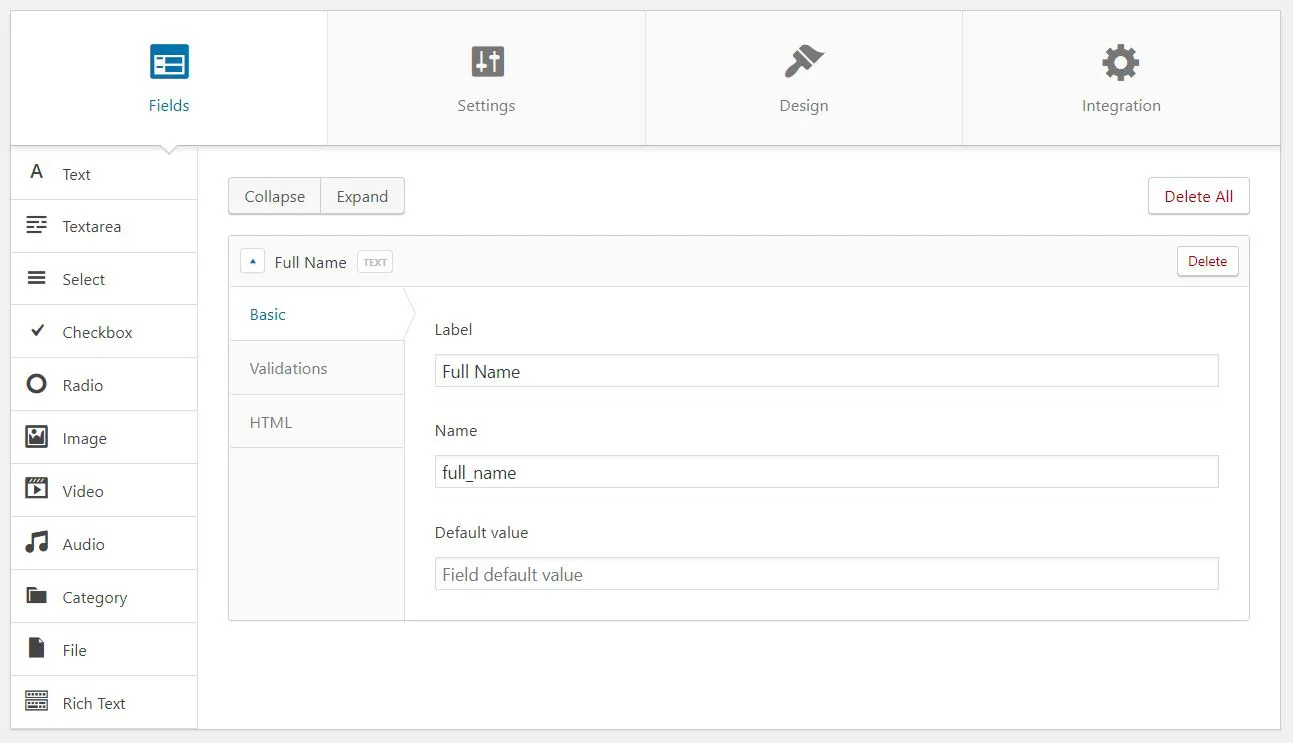Screen dimensions: 1293x743
Task: Add a Rich Text field from sidebar label
Action: pyautogui.click(x=94, y=704)
